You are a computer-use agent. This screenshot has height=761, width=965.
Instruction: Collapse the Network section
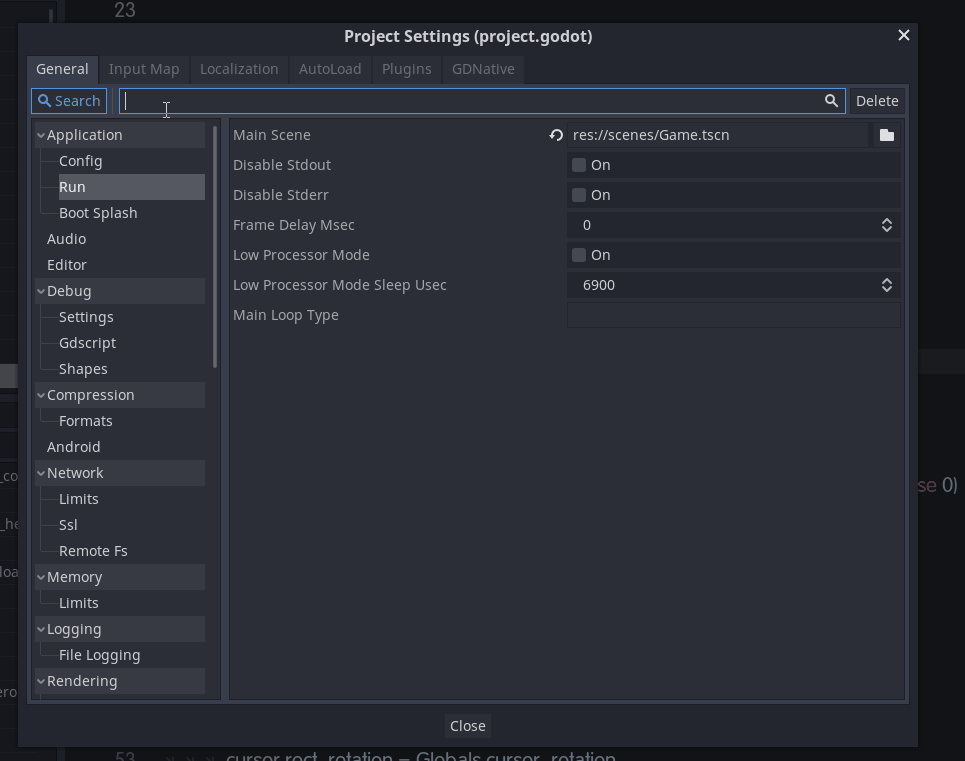point(40,472)
